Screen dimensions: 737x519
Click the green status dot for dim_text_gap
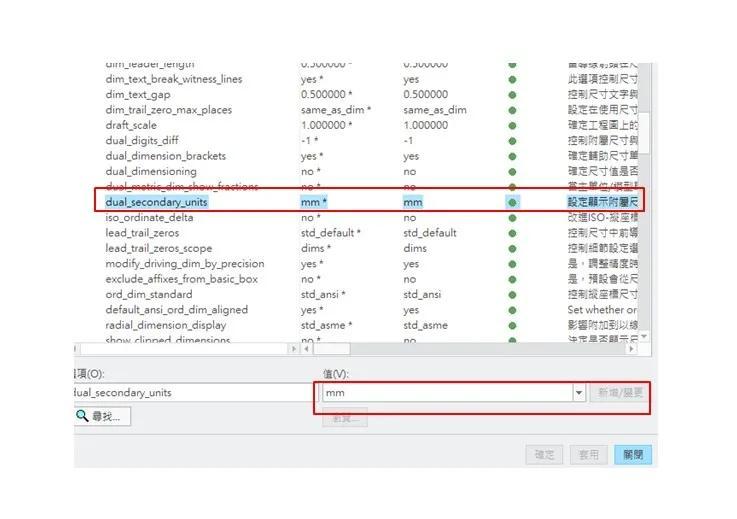[x=512, y=95]
